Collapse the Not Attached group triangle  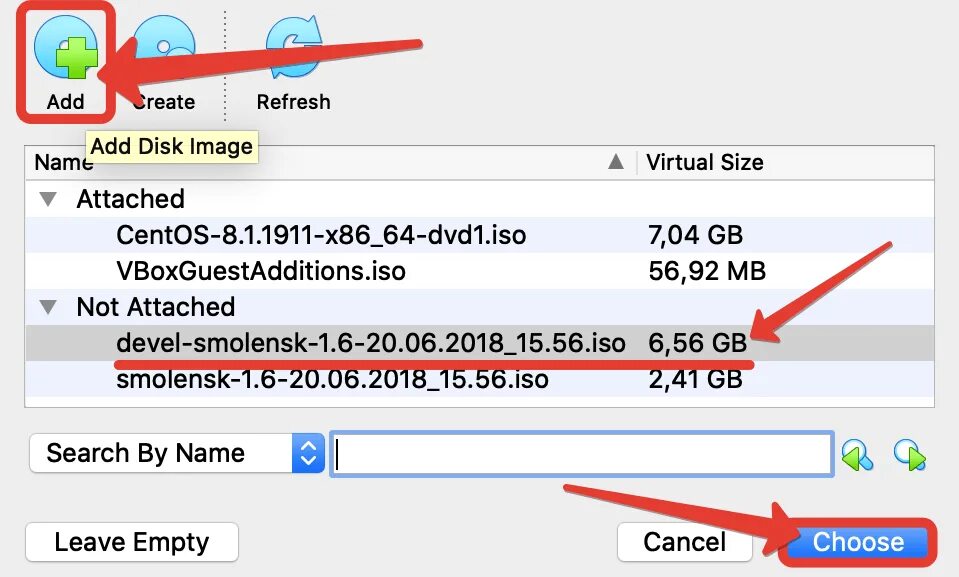click(x=48, y=307)
